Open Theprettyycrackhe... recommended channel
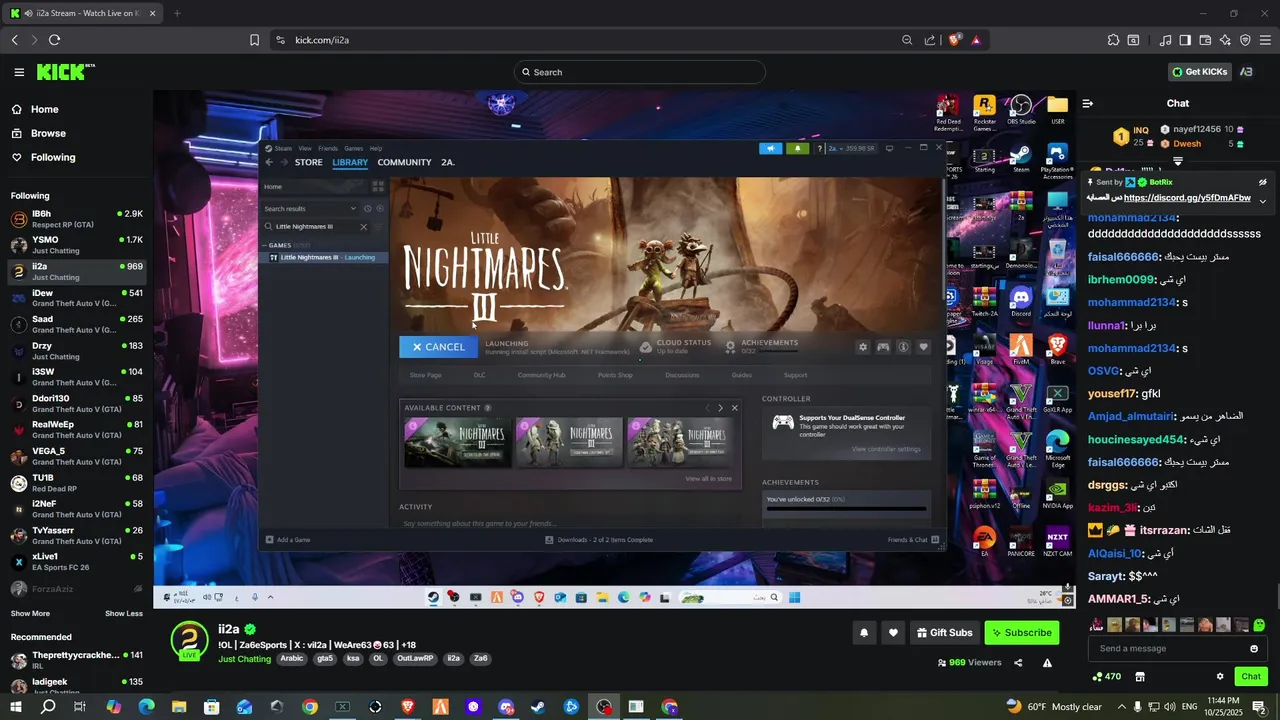1280x720 pixels. [x=76, y=660]
